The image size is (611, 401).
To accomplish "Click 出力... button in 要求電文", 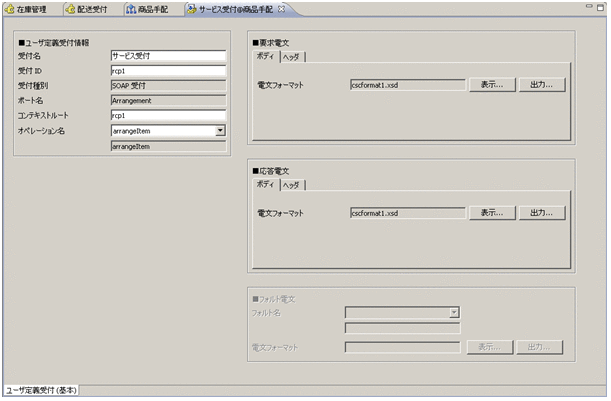I will pos(542,85).
